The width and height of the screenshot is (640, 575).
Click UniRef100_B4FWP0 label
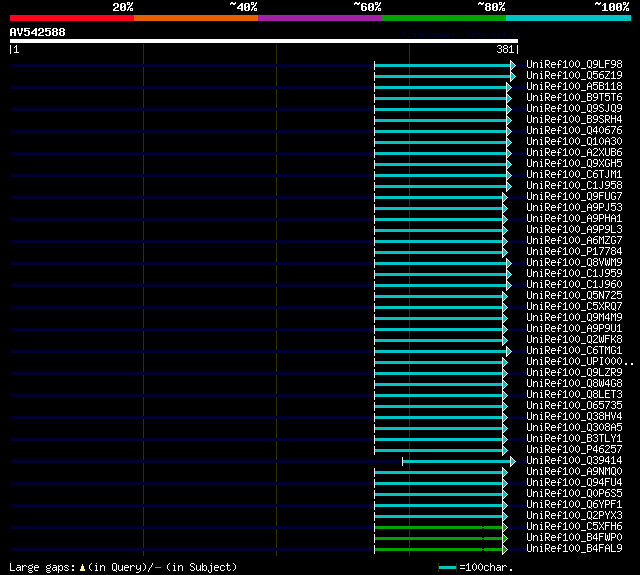pos(574,538)
